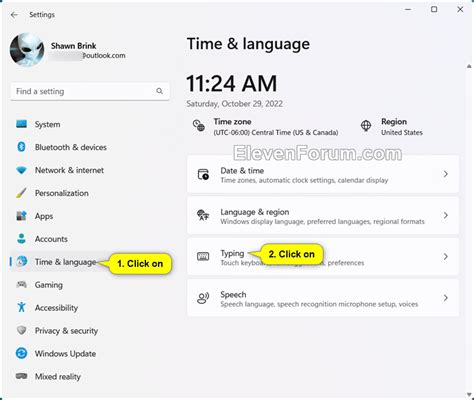The image size is (474, 400).
Task: Open the Apps category label
Action: pyautogui.click(x=44, y=216)
